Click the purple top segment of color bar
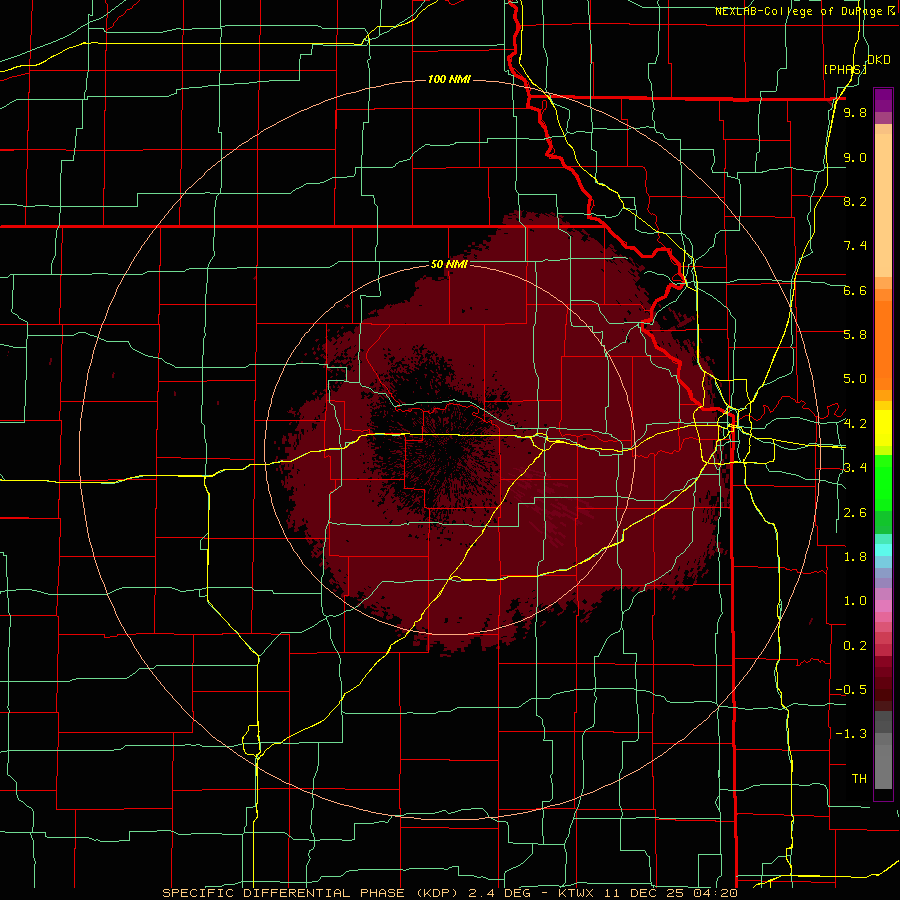This screenshot has height=900, width=900. click(883, 100)
